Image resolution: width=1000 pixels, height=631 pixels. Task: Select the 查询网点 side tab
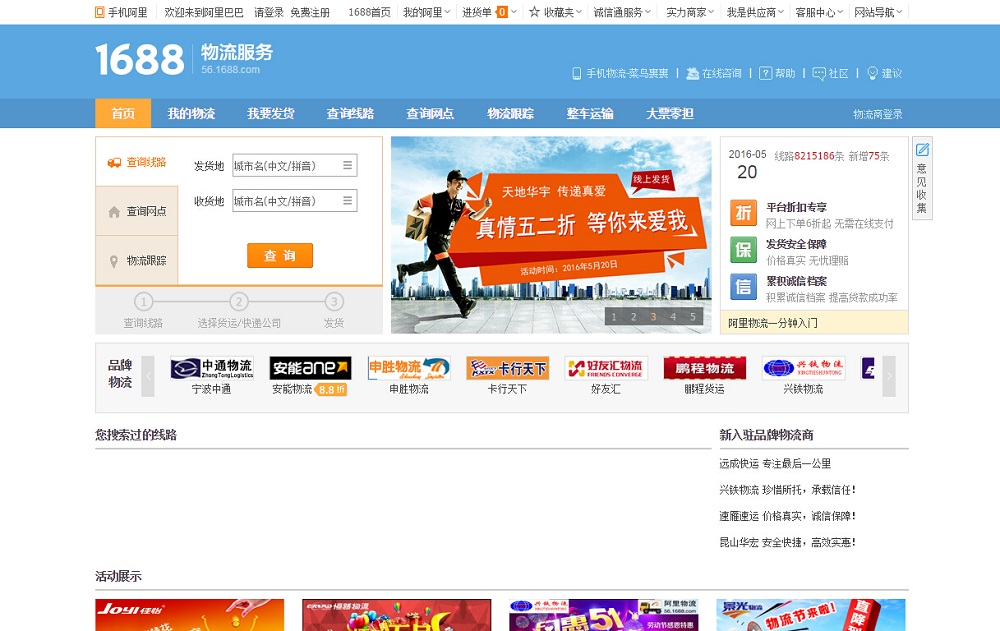pos(136,211)
